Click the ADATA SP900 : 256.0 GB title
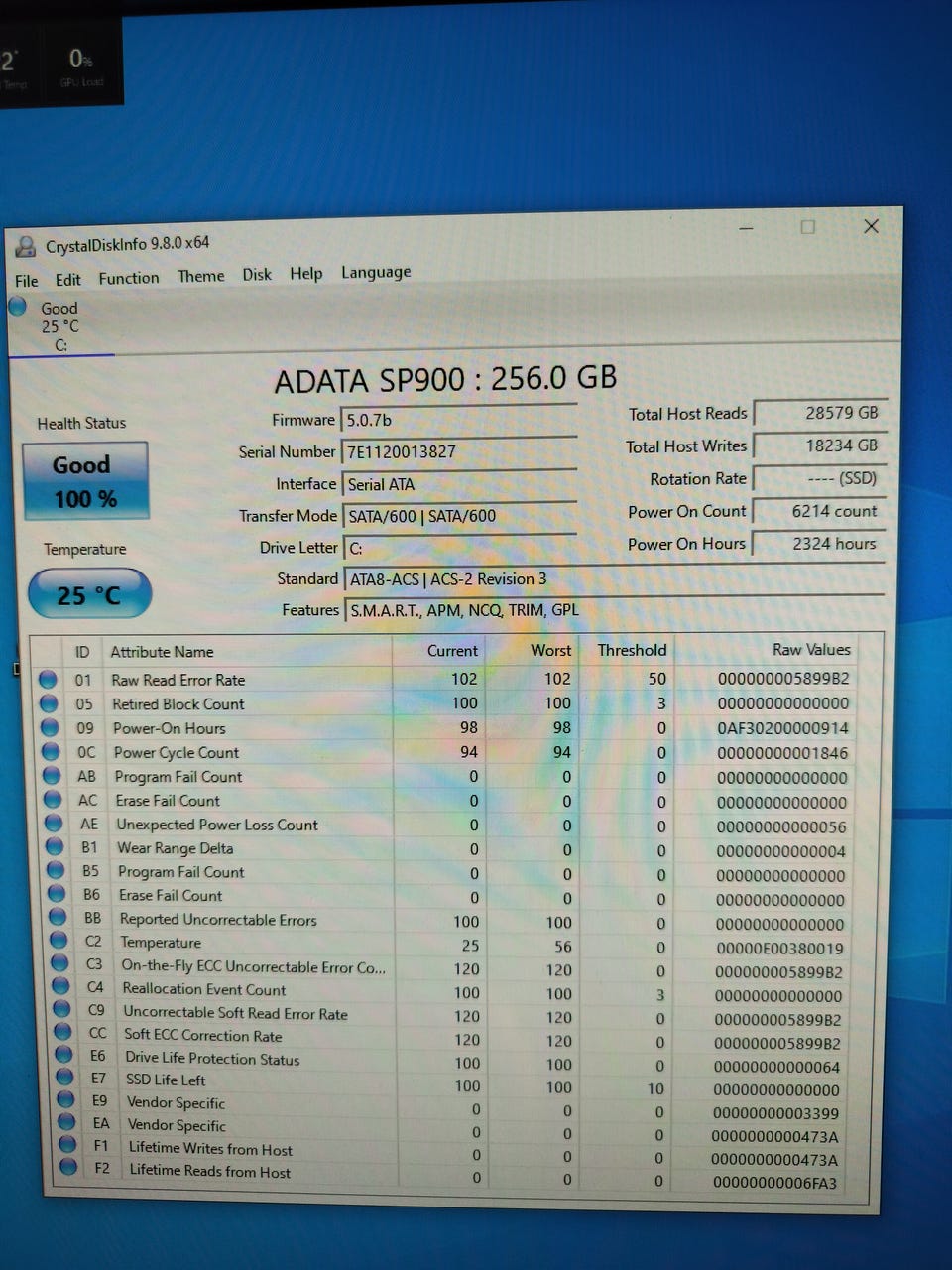 445,378
